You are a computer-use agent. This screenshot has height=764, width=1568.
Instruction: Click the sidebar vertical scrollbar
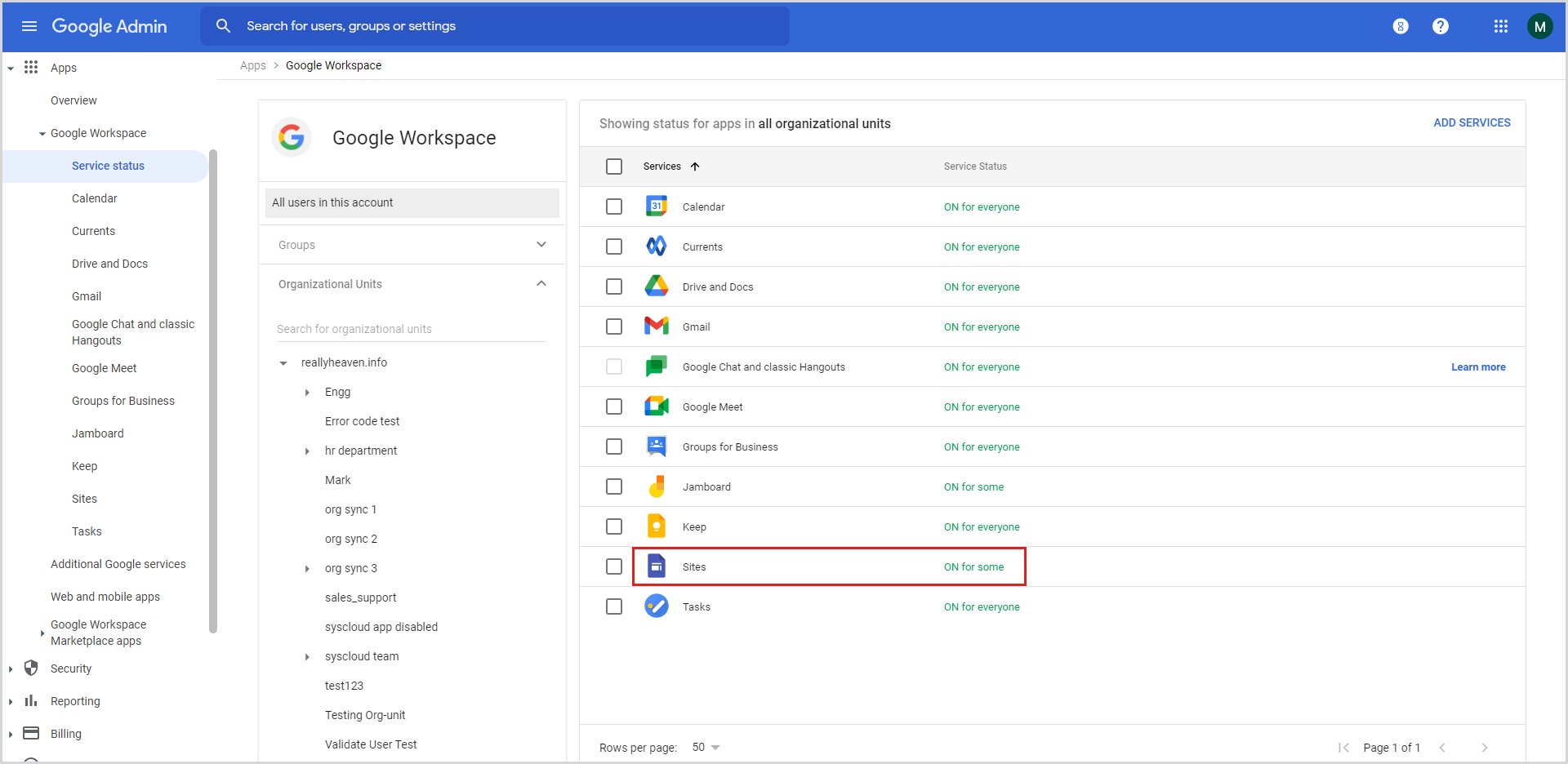click(x=213, y=390)
